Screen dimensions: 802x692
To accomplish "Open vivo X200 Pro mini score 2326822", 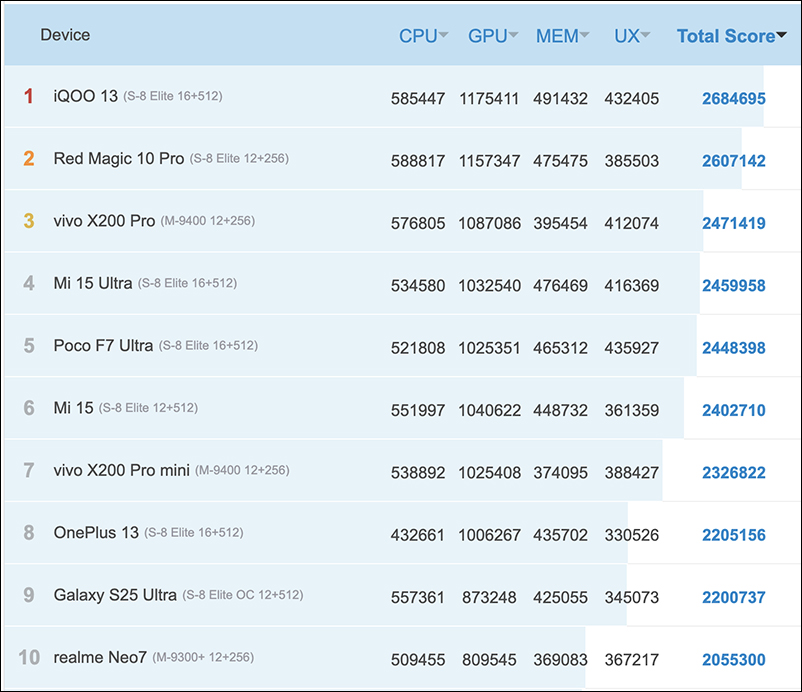I will click(733, 473).
